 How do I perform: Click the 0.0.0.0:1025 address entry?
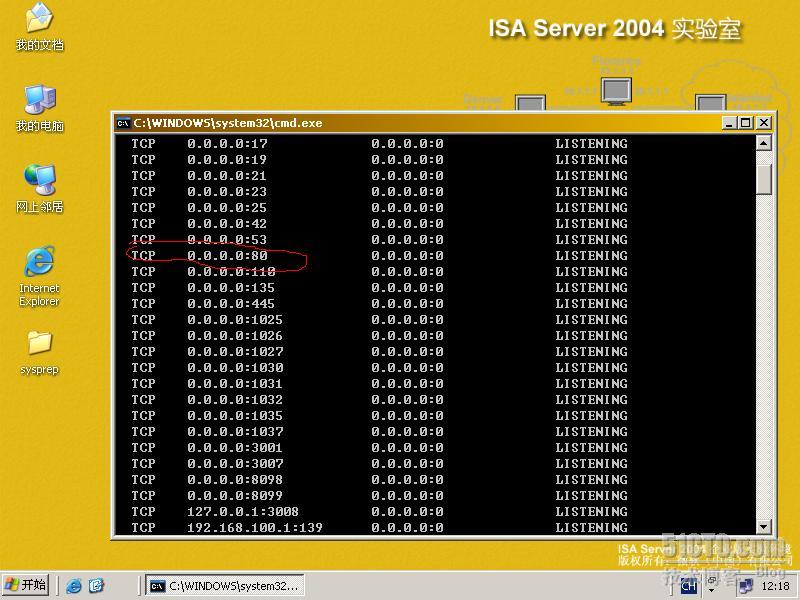coord(235,319)
